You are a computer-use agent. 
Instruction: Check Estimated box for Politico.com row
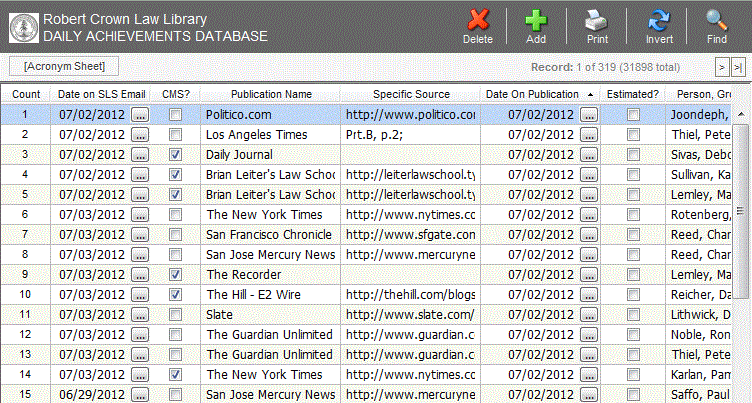634,115
